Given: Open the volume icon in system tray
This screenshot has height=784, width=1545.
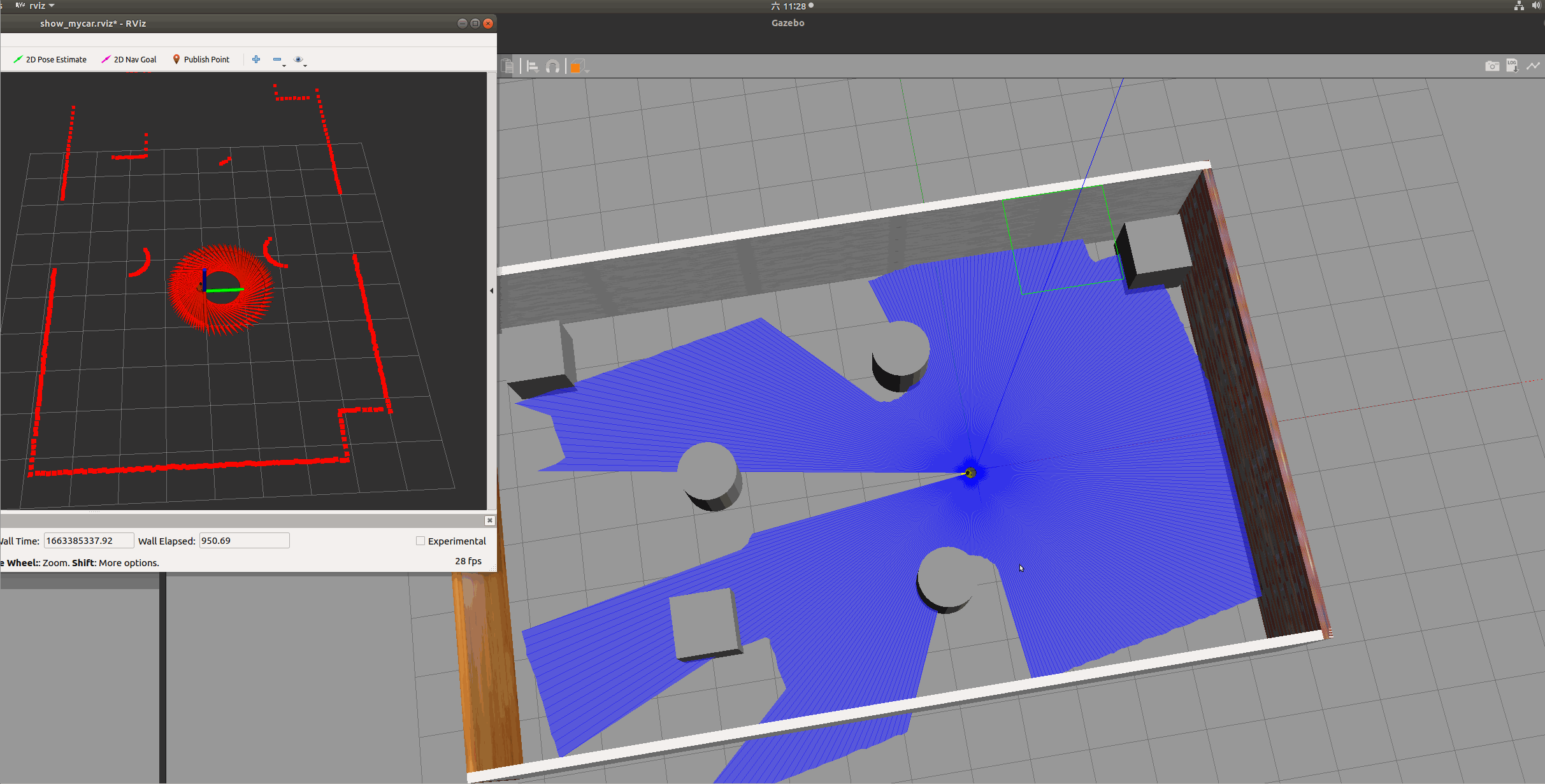Looking at the screenshot, I should [1536, 6].
